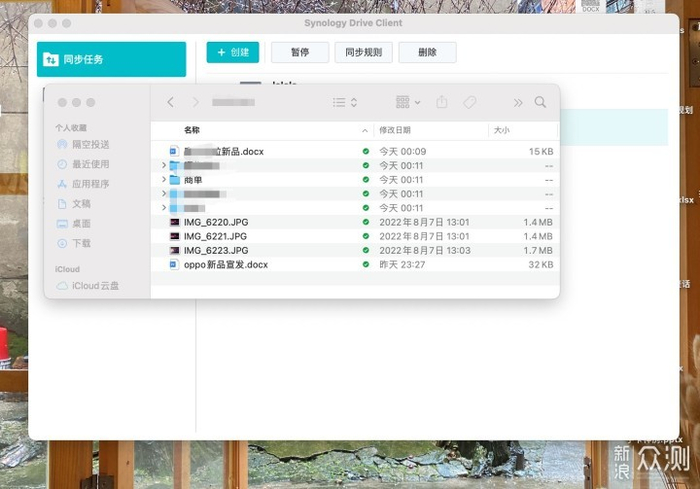Click the Finder share icon
700x489 pixels.
(442, 102)
